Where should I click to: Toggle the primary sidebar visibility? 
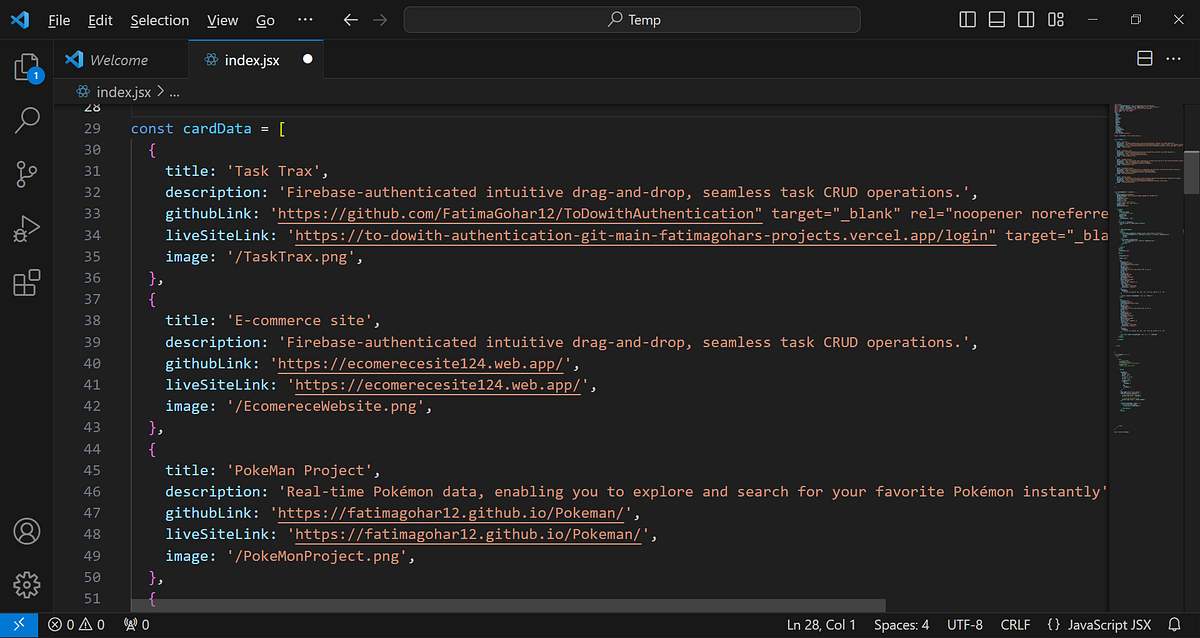pos(966,18)
